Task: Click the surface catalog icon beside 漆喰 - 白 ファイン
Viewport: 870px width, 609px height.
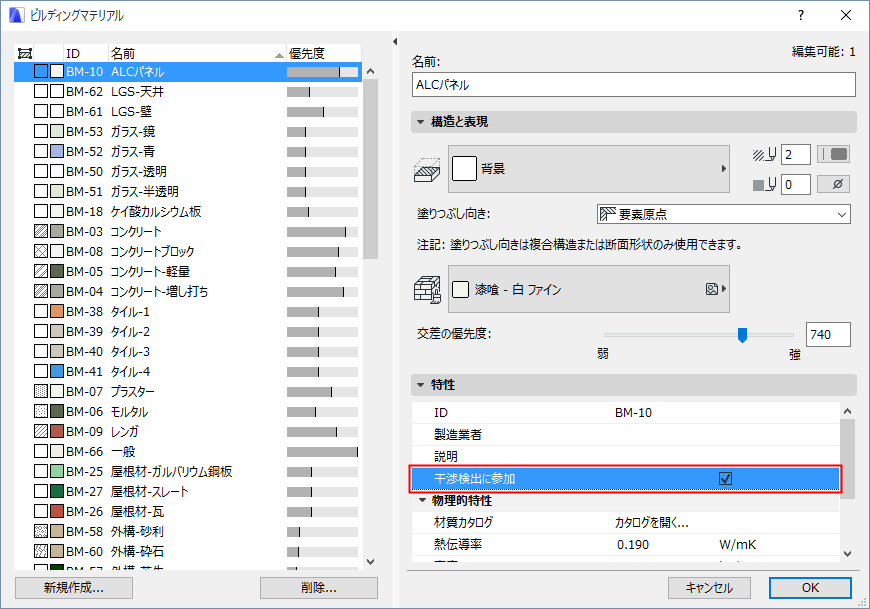Action: point(712,289)
